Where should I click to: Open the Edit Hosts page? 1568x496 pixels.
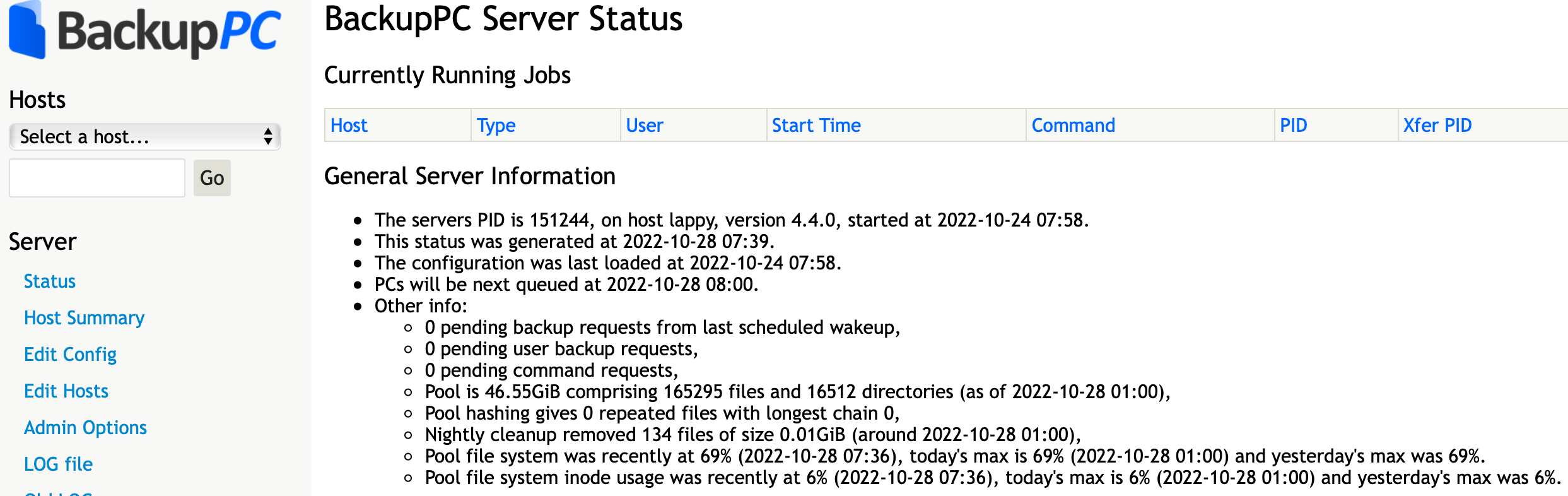coord(66,391)
